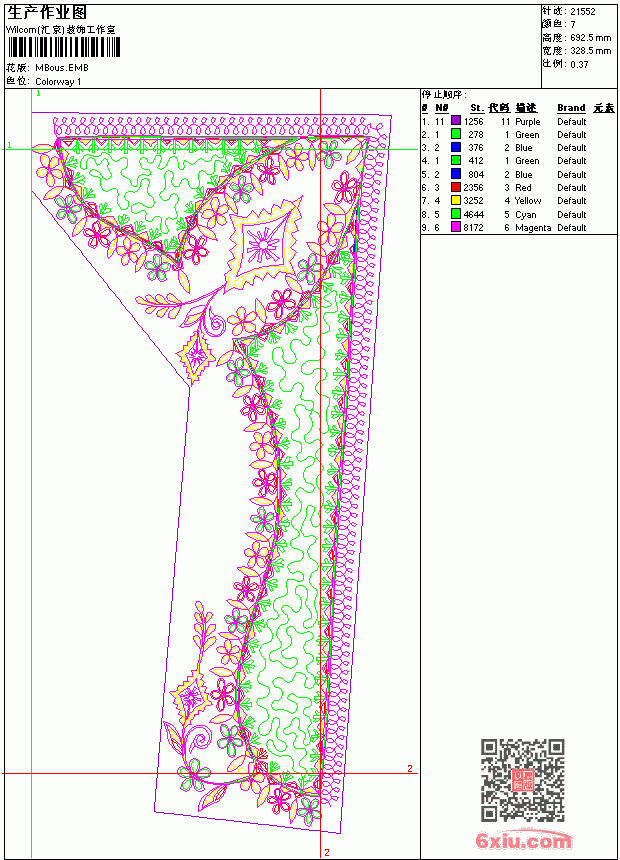Click the cyan-labeled swatch beside 4644 stitches

click(455, 214)
